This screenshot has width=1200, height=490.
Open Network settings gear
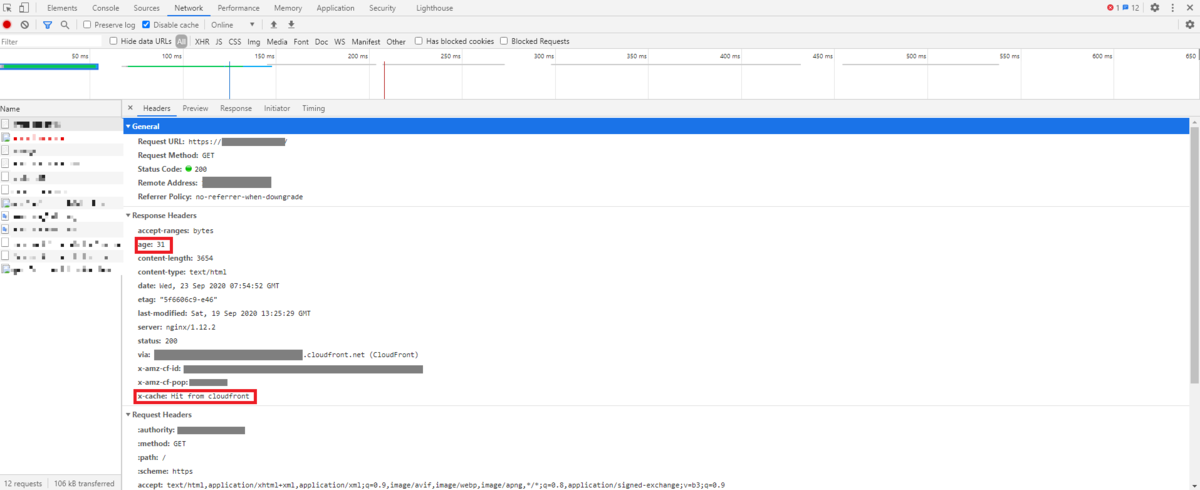click(1190, 24)
